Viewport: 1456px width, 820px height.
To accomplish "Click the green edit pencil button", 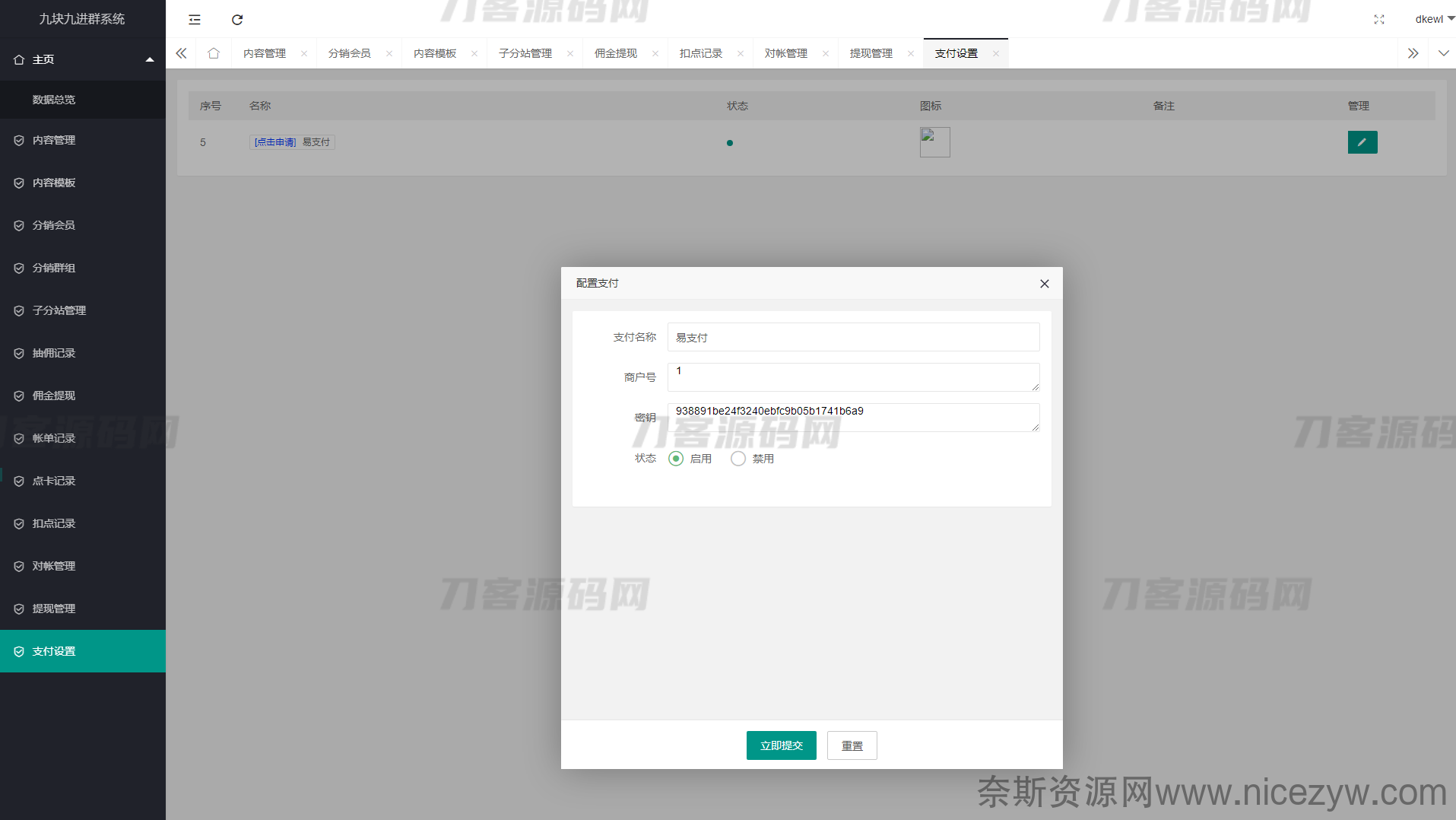I will pos(1362,142).
